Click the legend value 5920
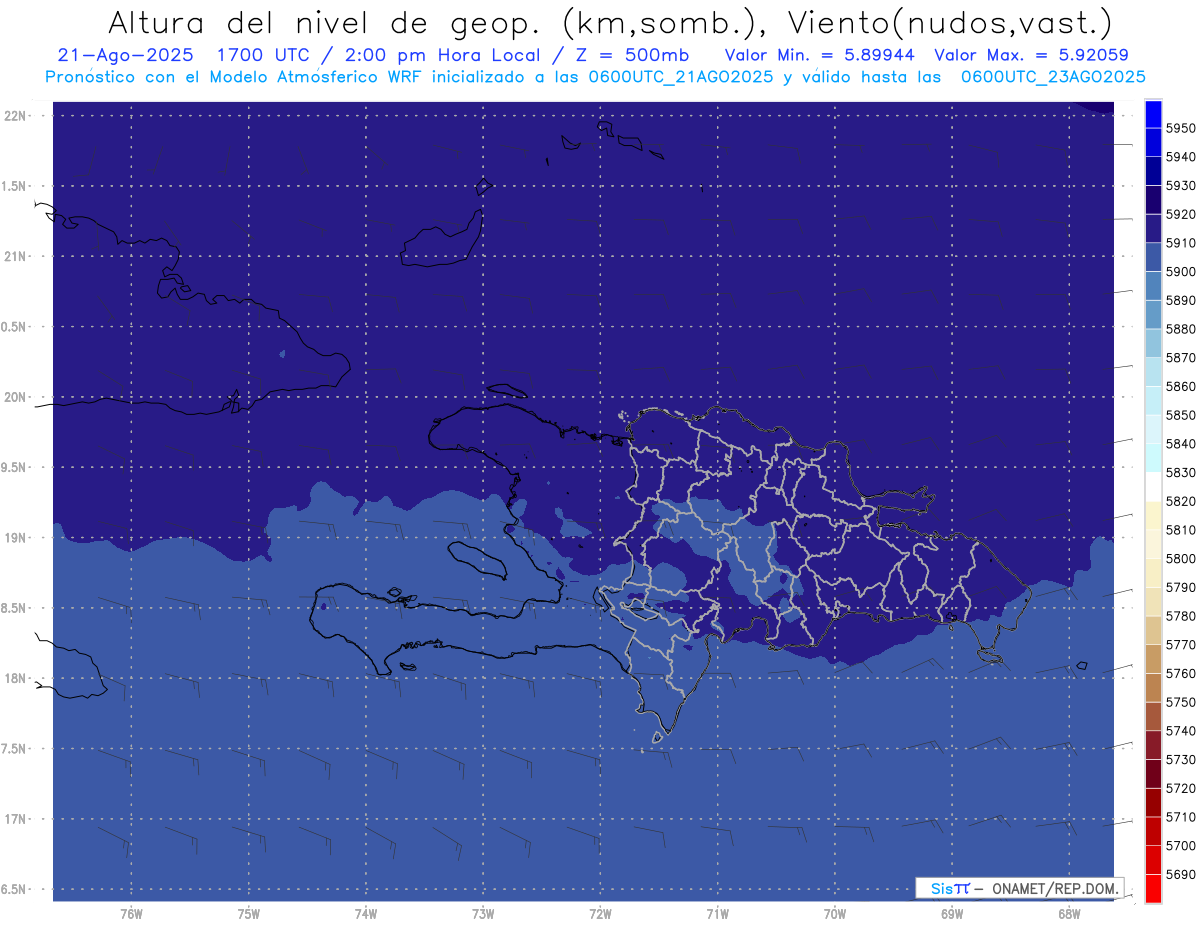1200x927 pixels. click(x=1180, y=214)
